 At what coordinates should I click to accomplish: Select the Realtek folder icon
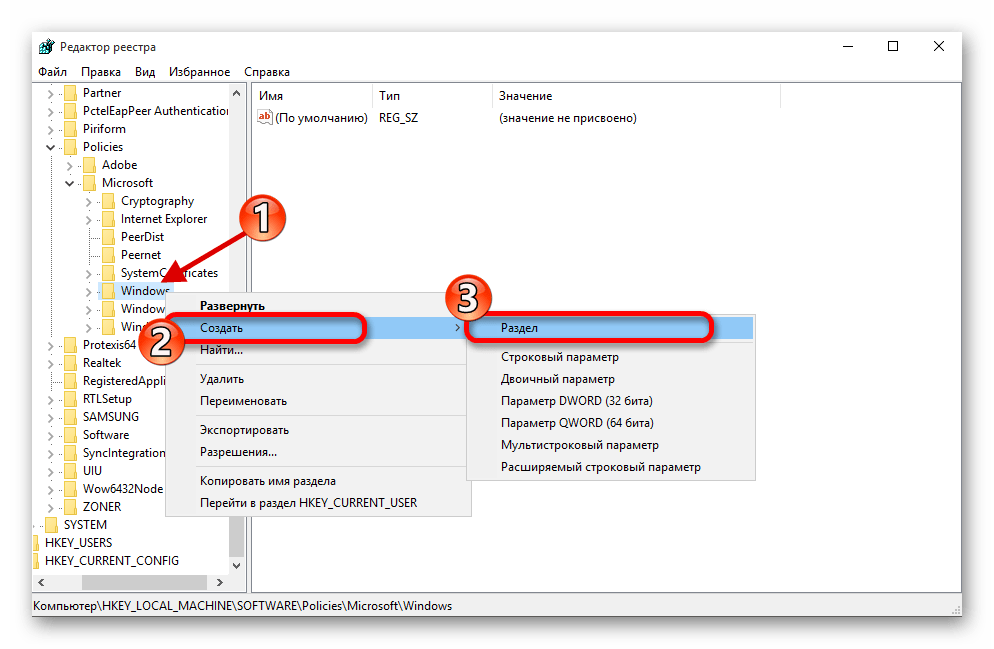click(x=70, y=363)
